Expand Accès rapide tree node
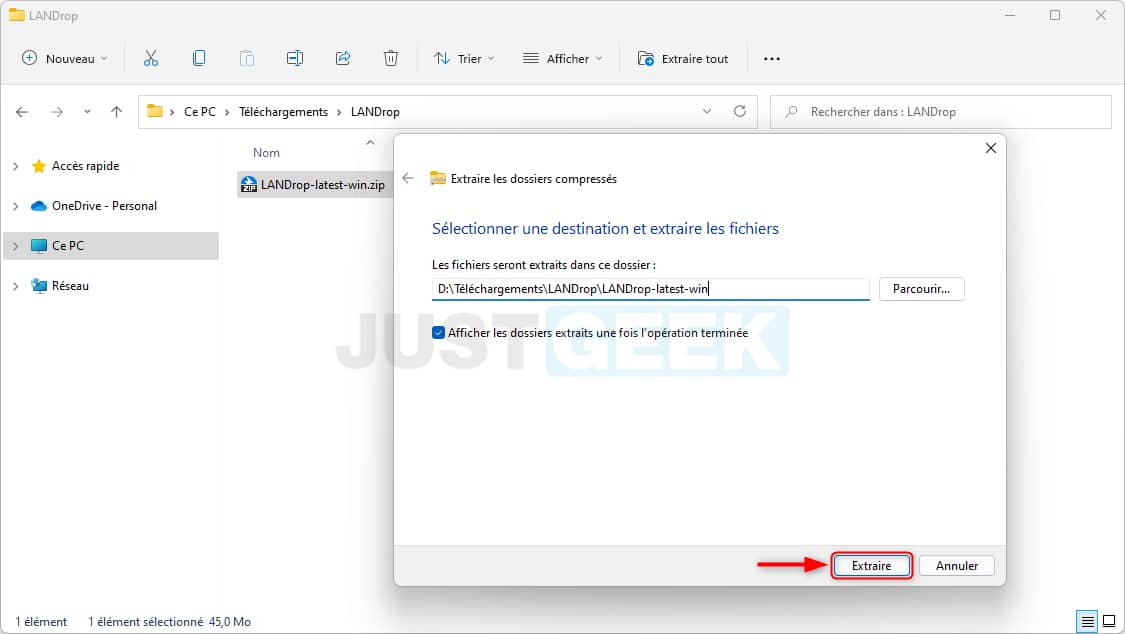1125x634 pixels. point(16,166)
